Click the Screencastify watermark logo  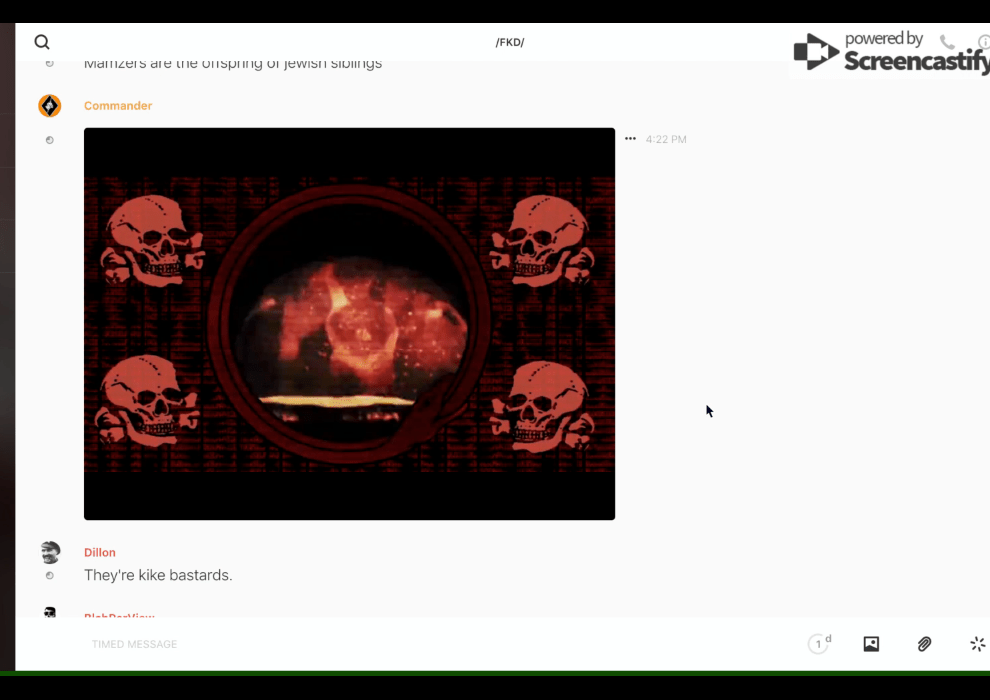[888, 52]
